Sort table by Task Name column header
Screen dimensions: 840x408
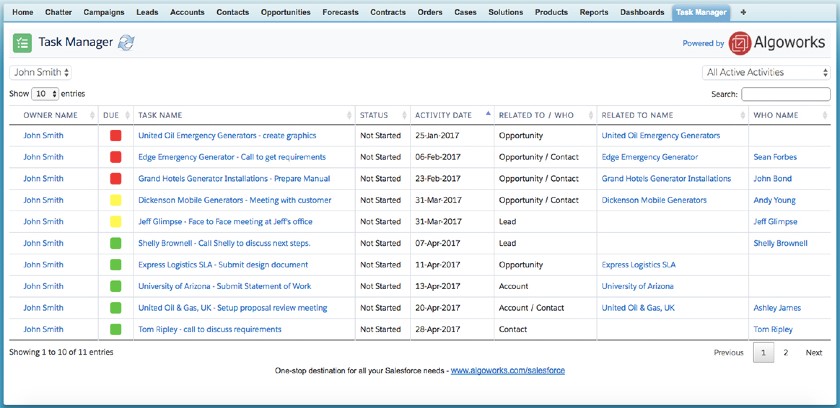(160, 116)
